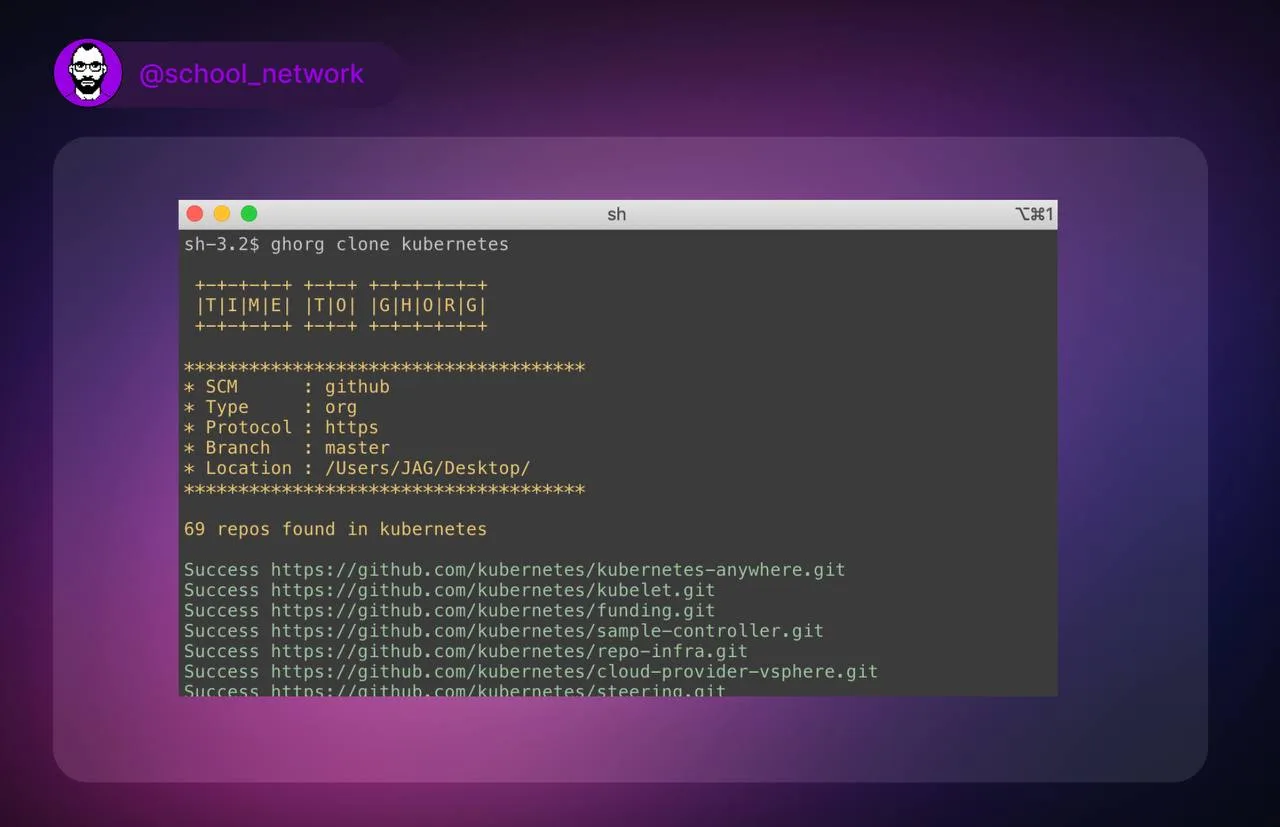Screen dimensions: 1280x827
Task: Select the 'Type : org' line
Action: pos(270,407)
